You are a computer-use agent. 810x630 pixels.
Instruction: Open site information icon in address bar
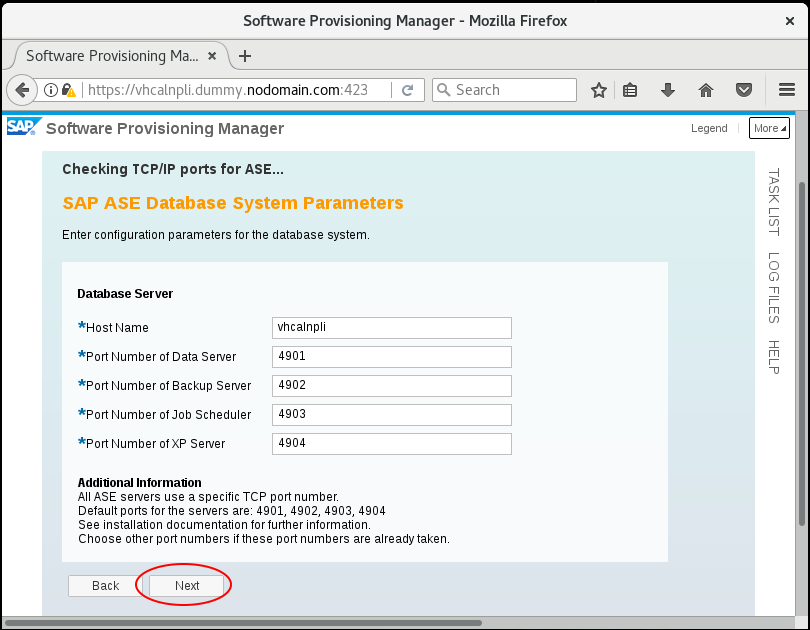pyautogui.click(x=51, y=90)
